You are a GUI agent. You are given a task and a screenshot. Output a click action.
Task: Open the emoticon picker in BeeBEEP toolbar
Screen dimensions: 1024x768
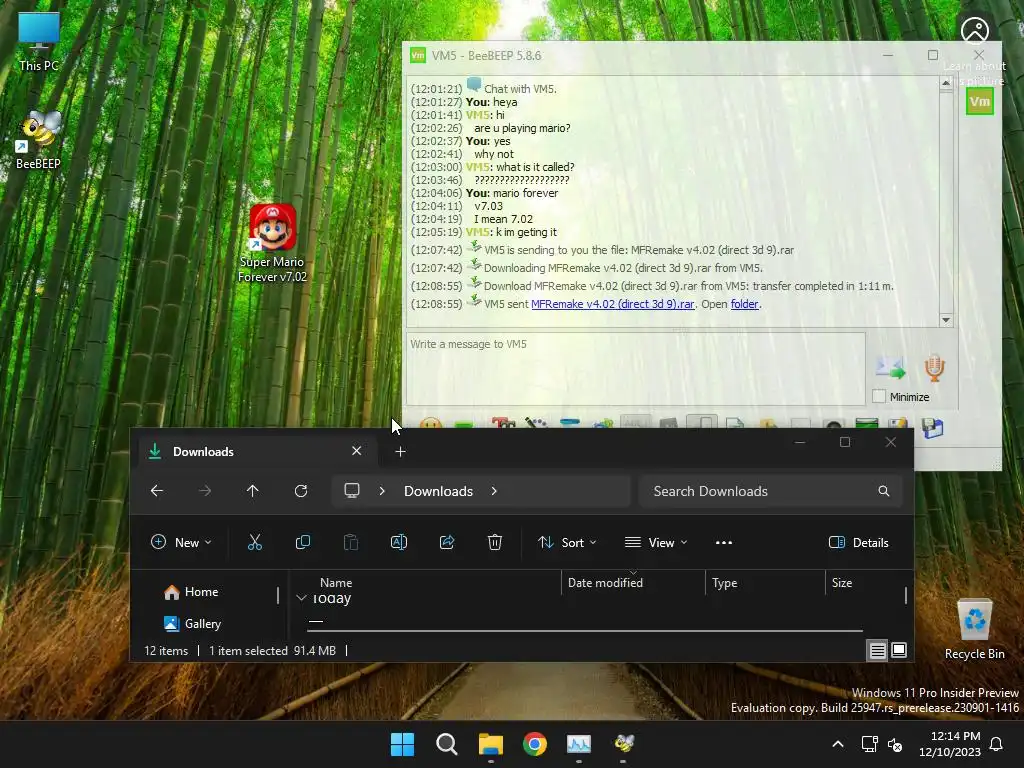pos(431,424)
